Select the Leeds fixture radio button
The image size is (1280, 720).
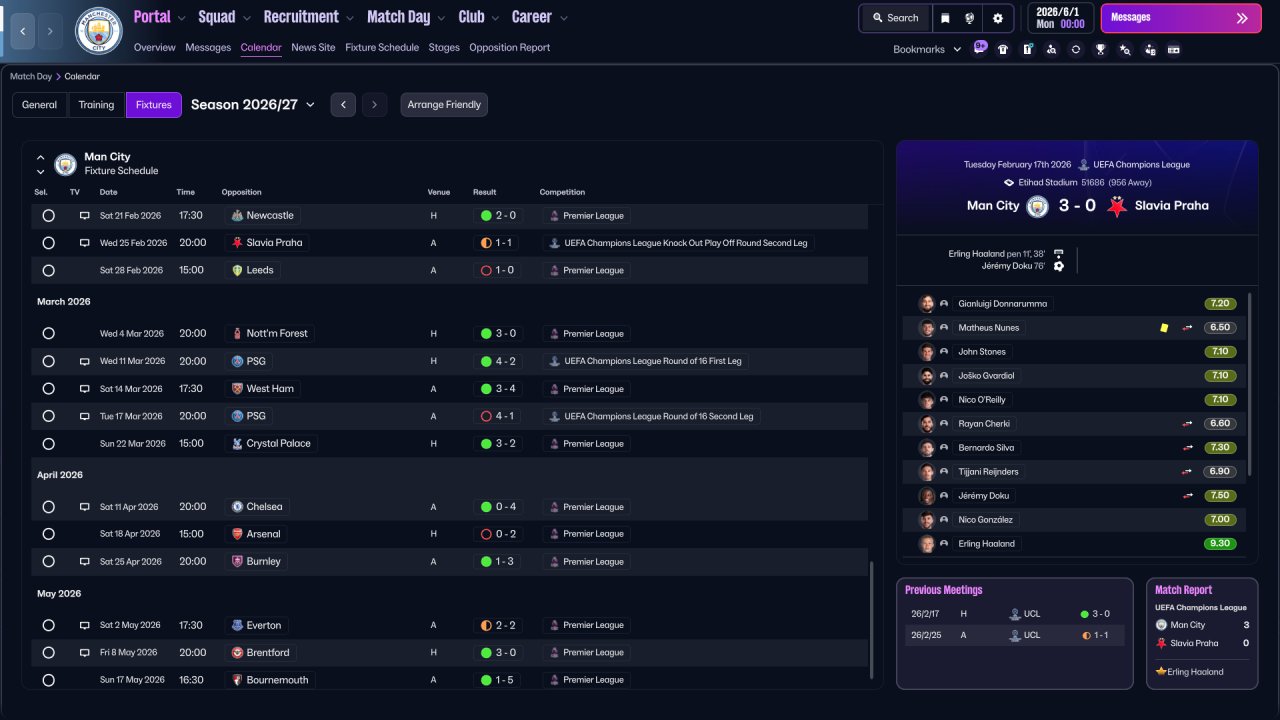click(x=48, y=270)
